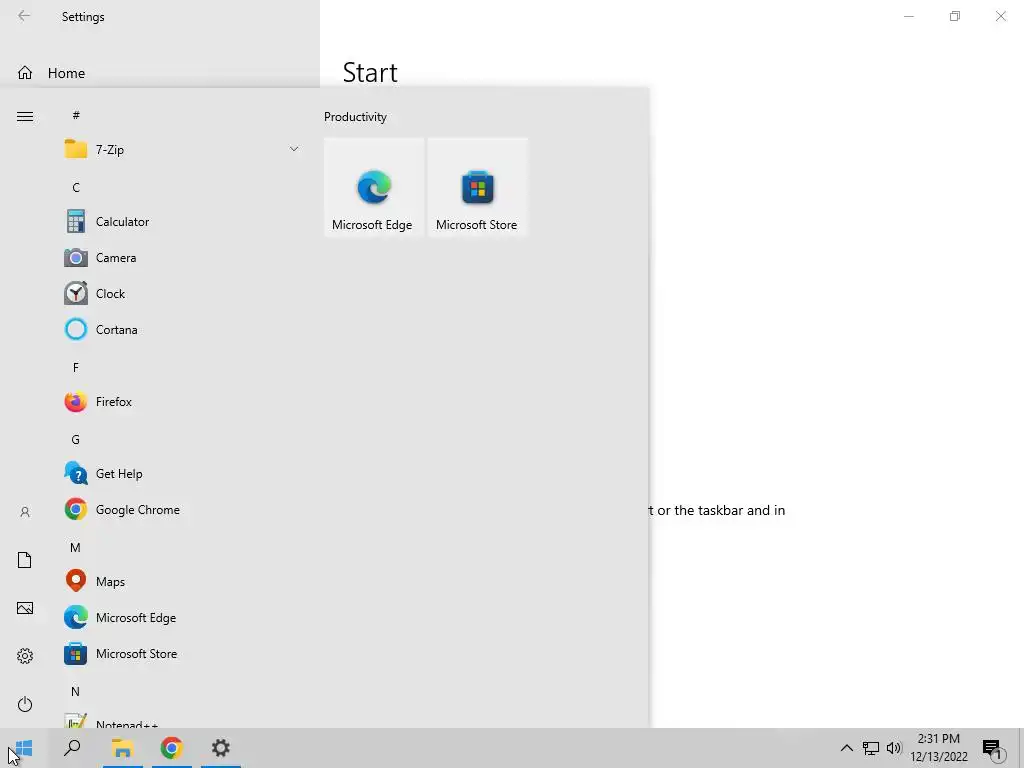
Task: Launch Microsoft Edge from the app list
Action: [183, 617]
